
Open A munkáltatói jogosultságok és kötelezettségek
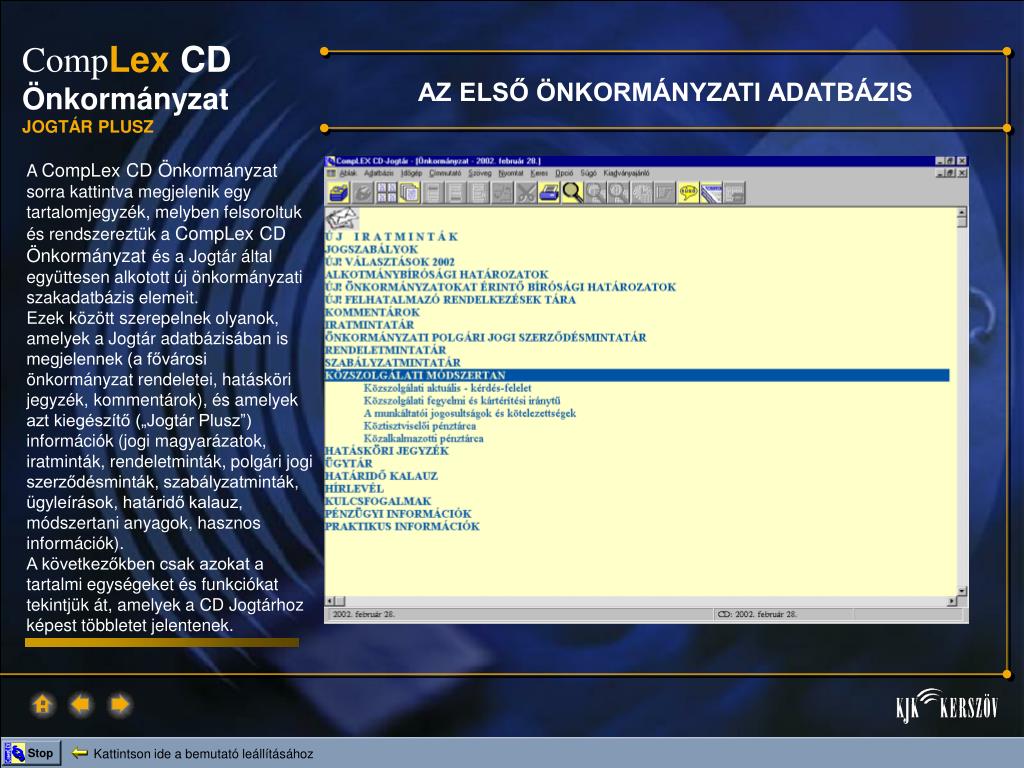[470, 413]
